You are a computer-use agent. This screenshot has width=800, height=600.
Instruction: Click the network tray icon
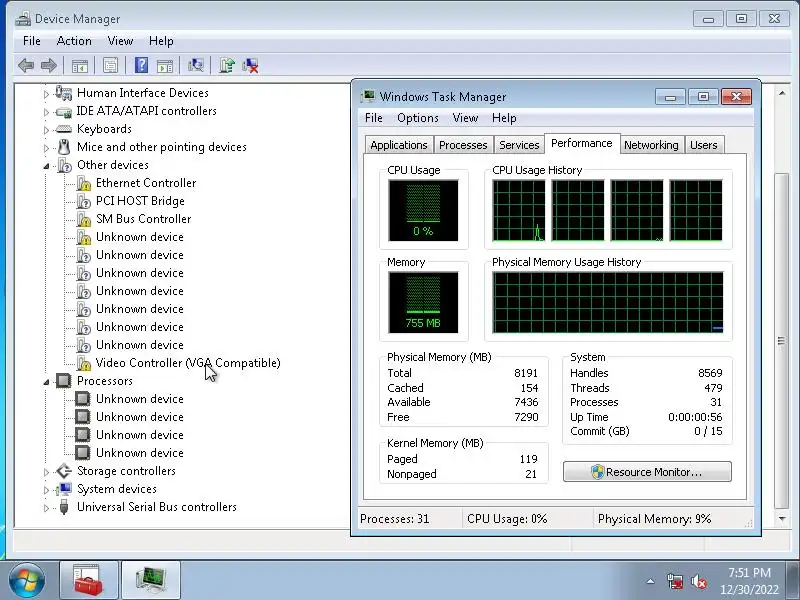674,582
